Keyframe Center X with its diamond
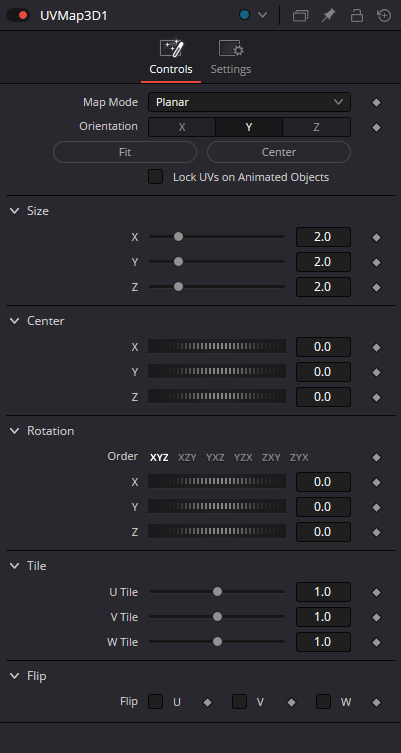Viewport: 401px width, 753px height. tap(377, 347)
